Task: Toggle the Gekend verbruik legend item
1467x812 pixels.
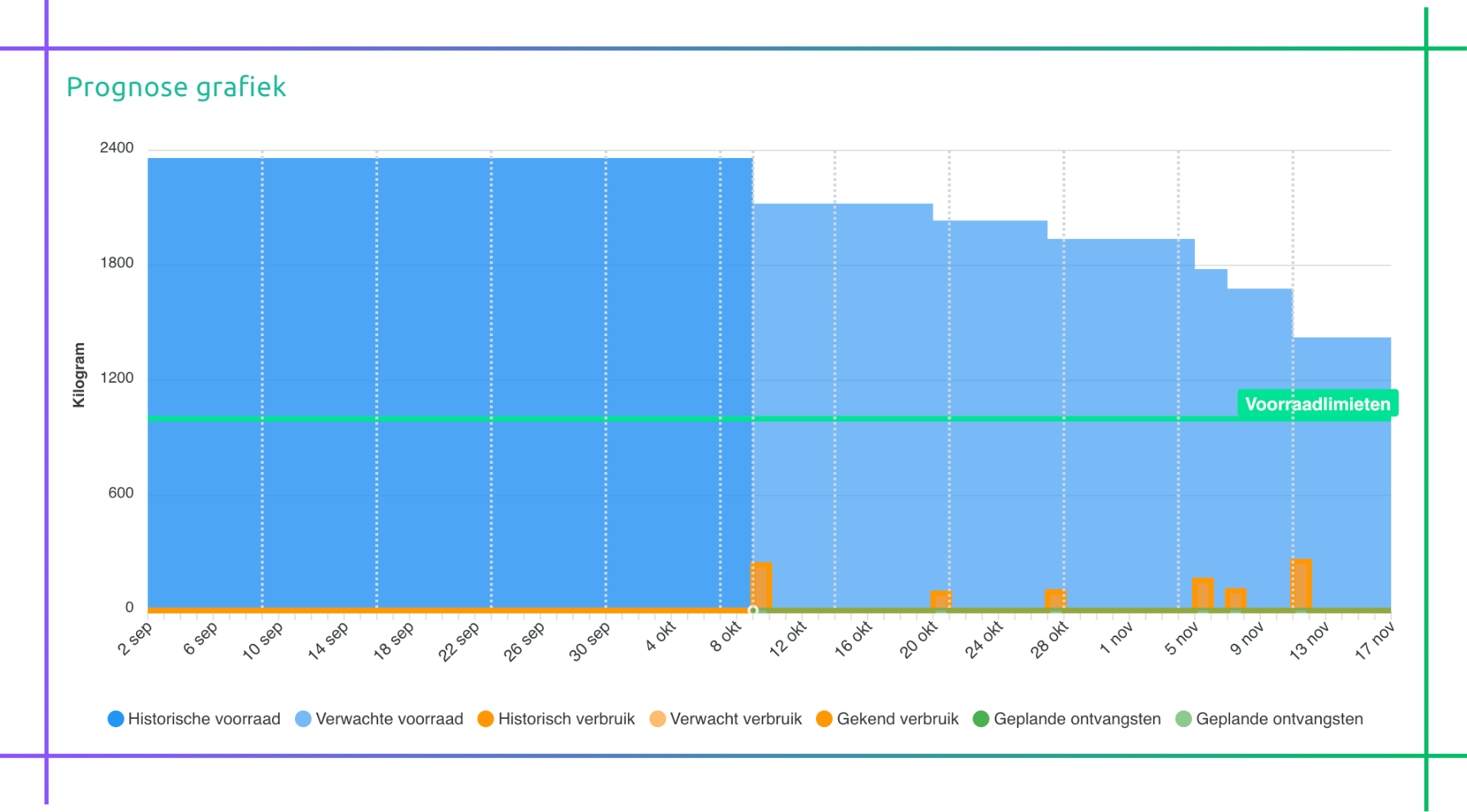Action: pyautogui.click(x=887, y=719)
